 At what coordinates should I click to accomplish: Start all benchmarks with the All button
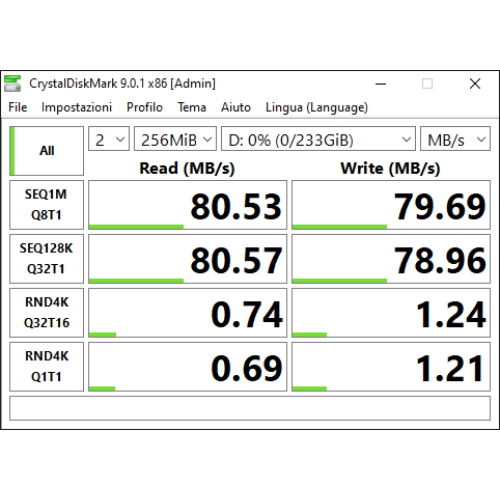[46, 151]
